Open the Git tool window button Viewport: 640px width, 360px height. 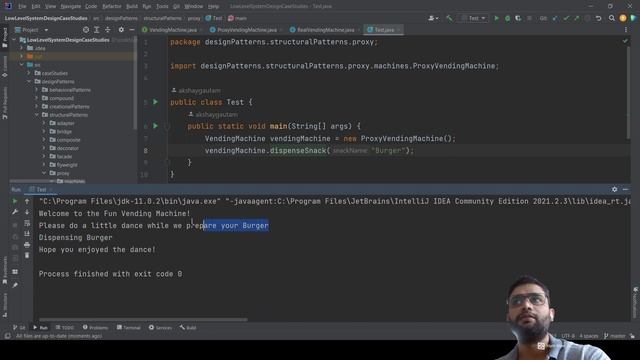19,327
